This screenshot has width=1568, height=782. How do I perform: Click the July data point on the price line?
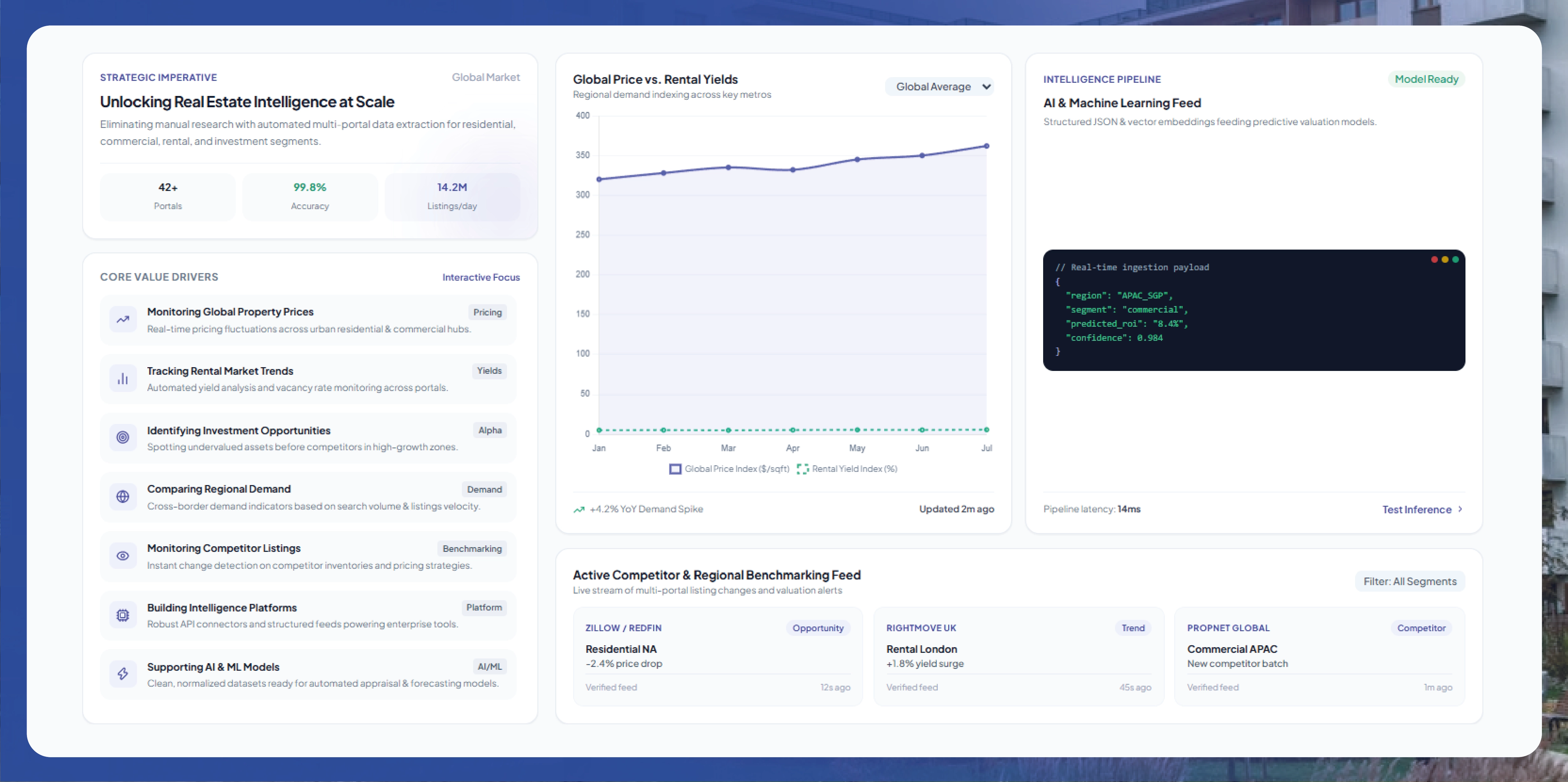click(987, 146)
